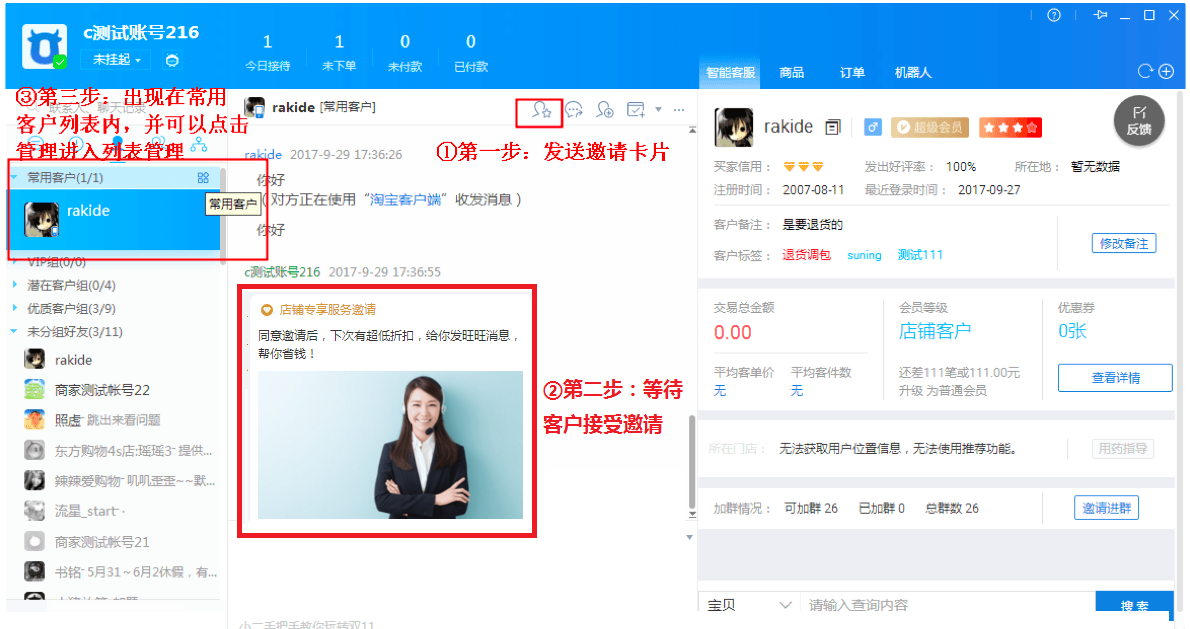Switch to the 订单 tab
Image resolution: width=1190 pixels, height=629 pixels.
[852, 73]
